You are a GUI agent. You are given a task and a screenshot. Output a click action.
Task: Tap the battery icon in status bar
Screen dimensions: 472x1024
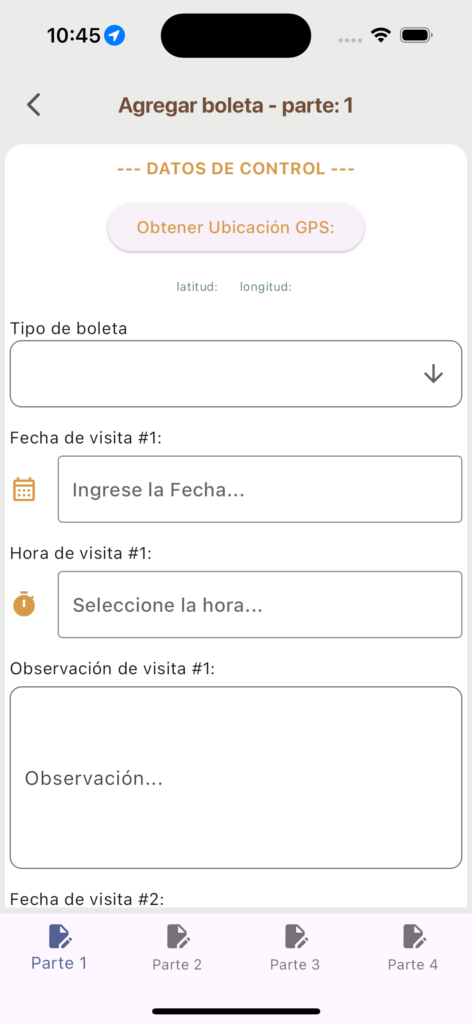[x=417, y=35]
